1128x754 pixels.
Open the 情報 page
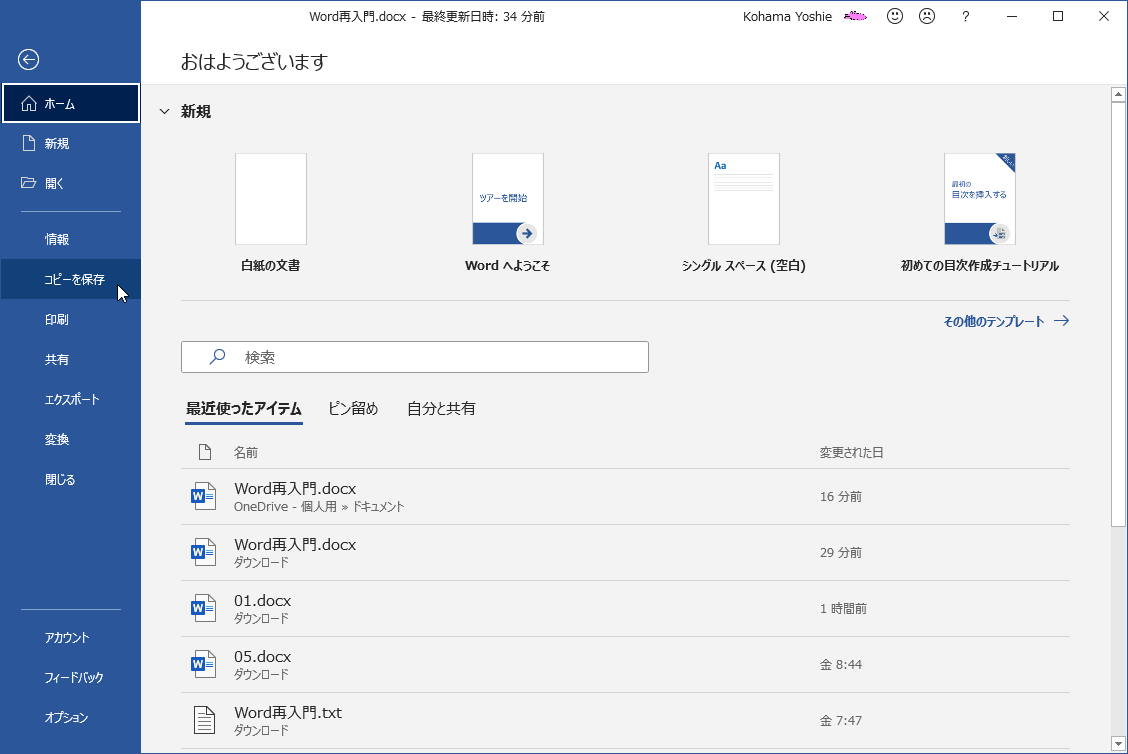coord(70,239)
